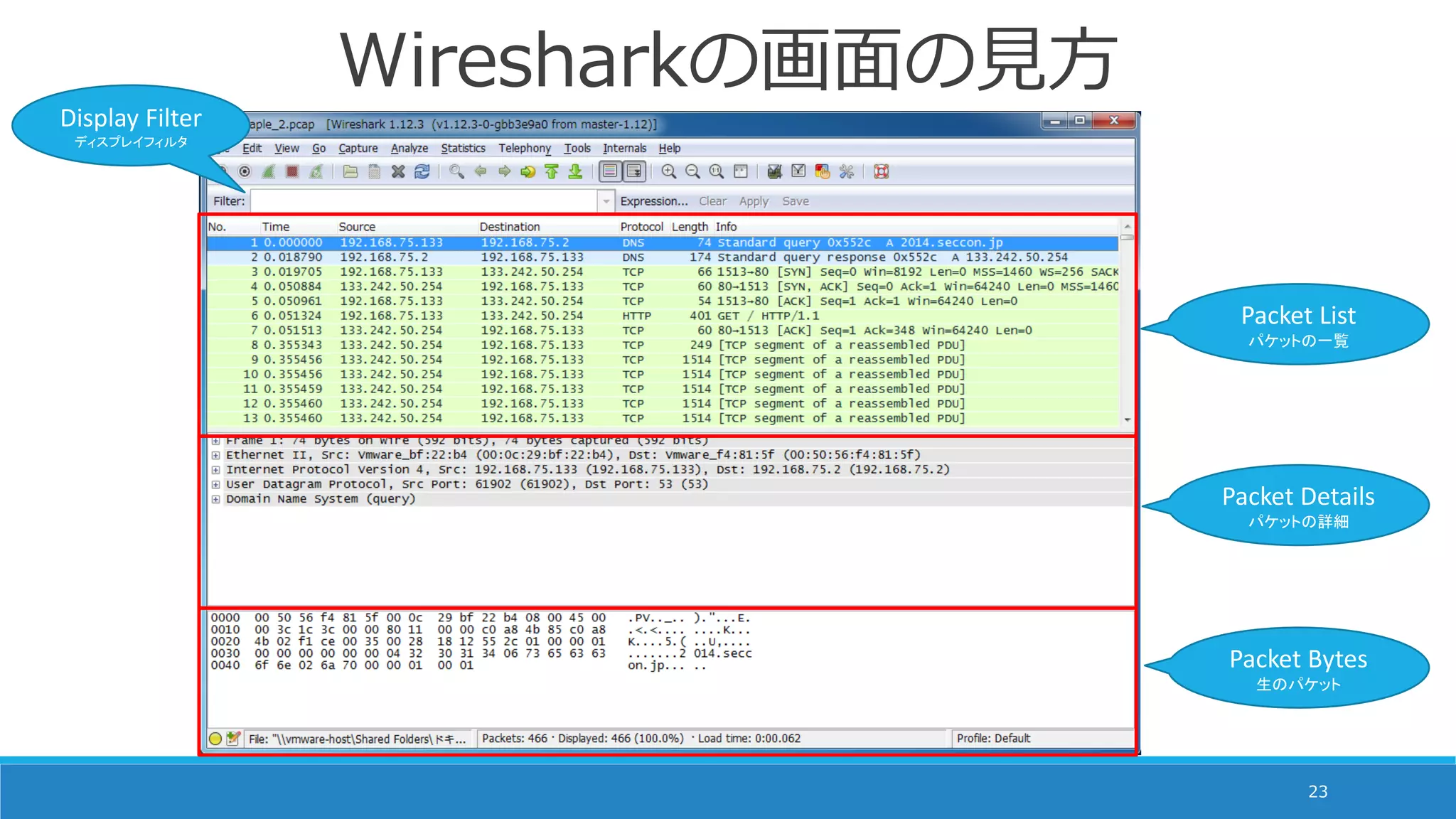
Task: Click the Profile: Default status entry
Action: pos(993,739)
